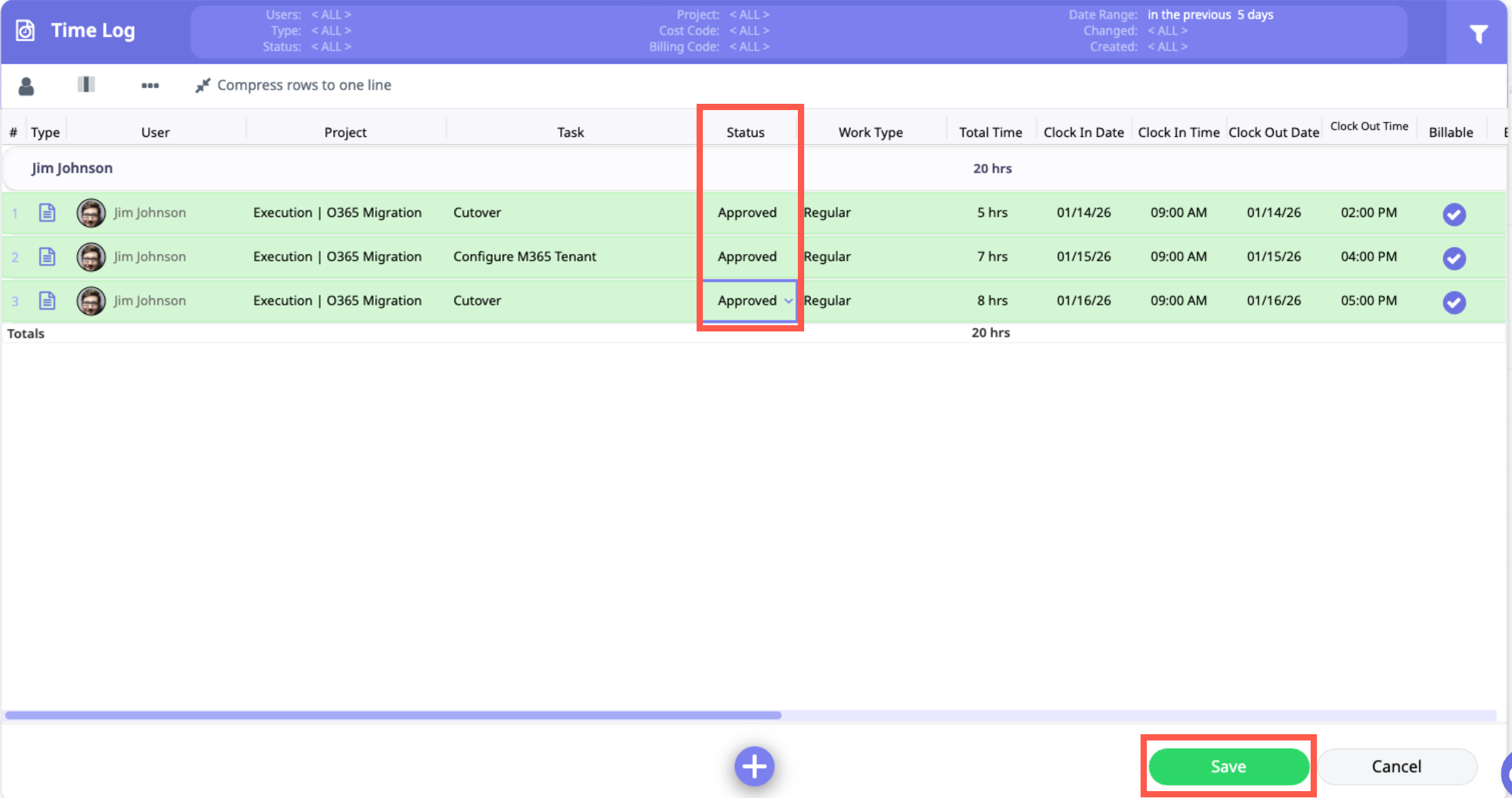Click the user person icon in toolbar
This screenshot has height=798, width=1512.
(x=26, y=86)
